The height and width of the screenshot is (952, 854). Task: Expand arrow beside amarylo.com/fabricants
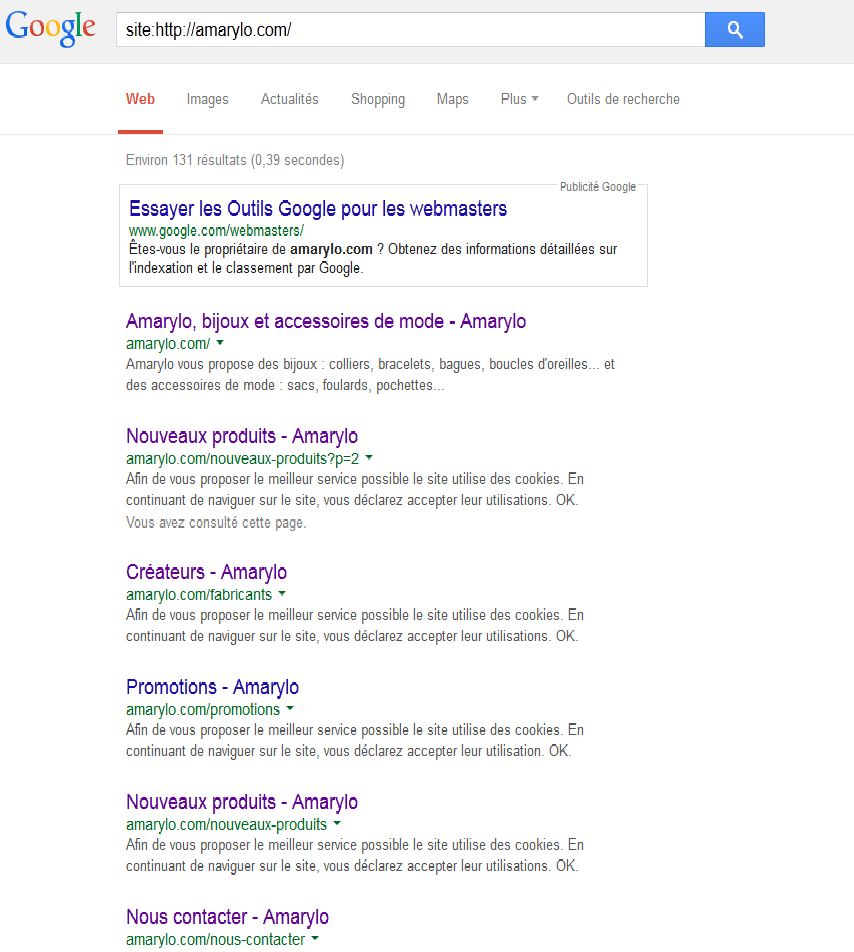[x=282, y=594]
